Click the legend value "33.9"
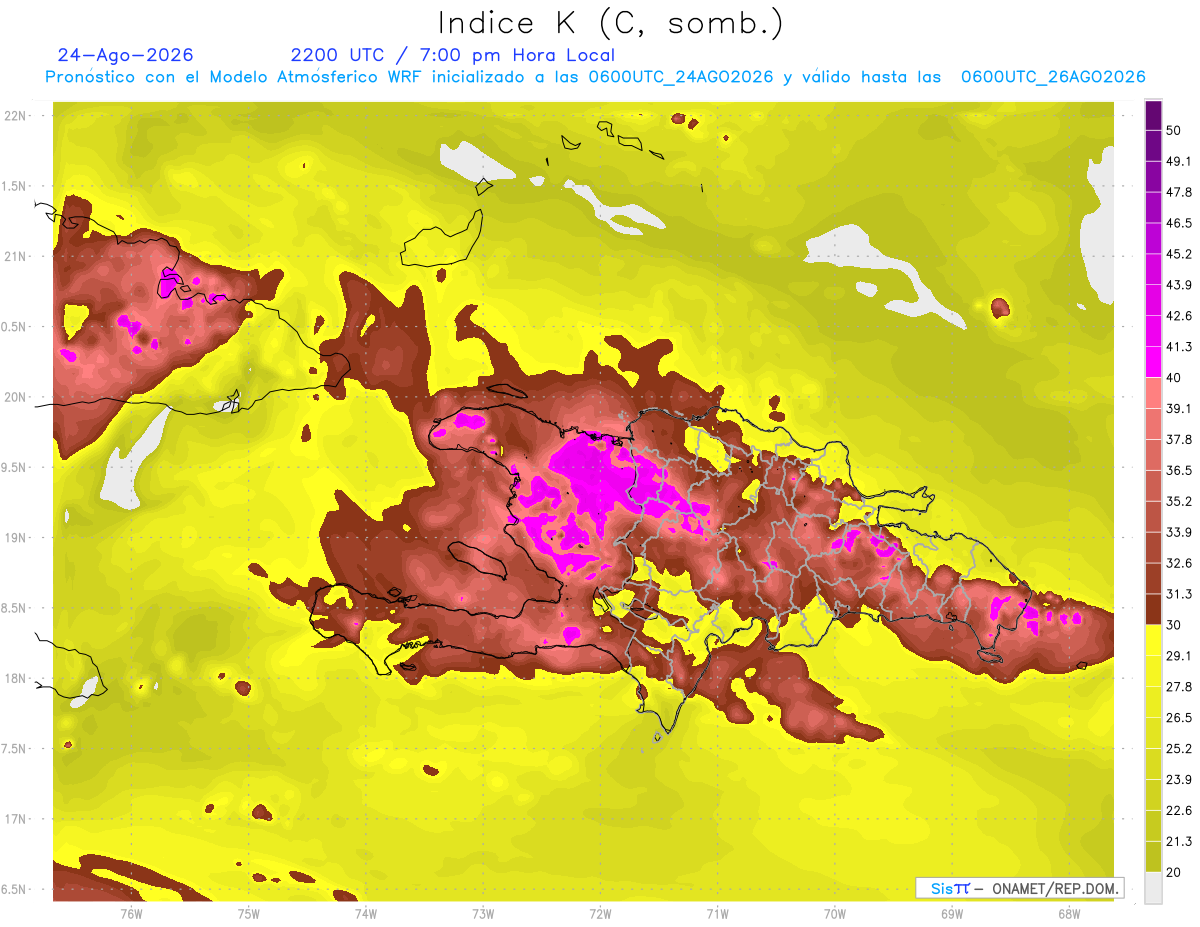1200x927 pixels. [1180, 532]
